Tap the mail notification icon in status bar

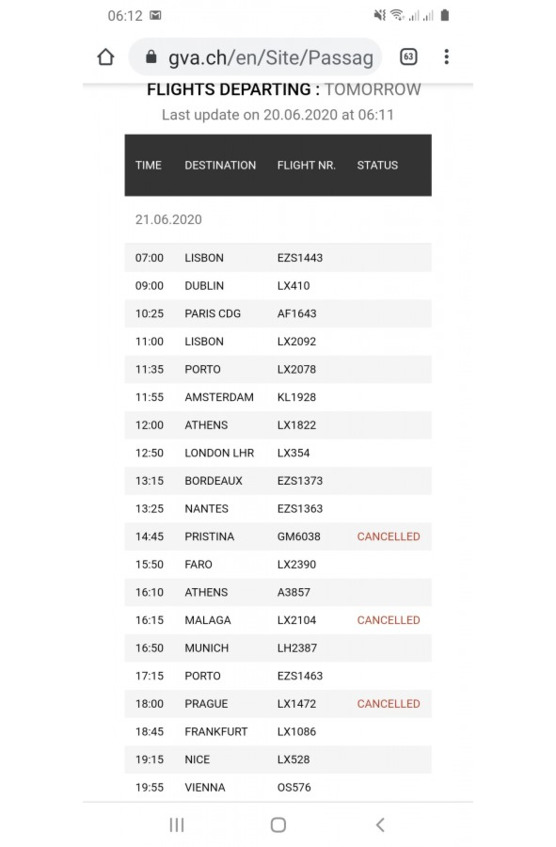point(156,15)
